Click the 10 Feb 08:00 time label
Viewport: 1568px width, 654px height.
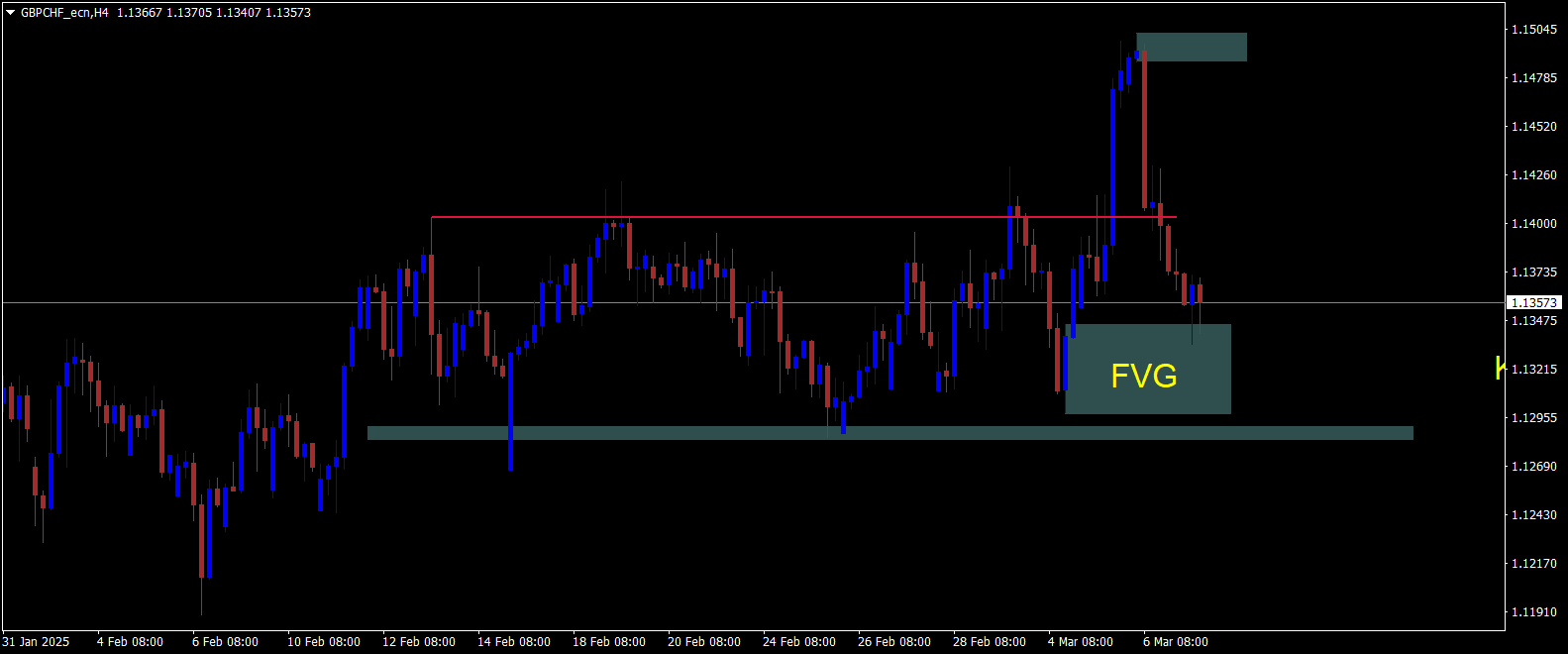point(324,642)
